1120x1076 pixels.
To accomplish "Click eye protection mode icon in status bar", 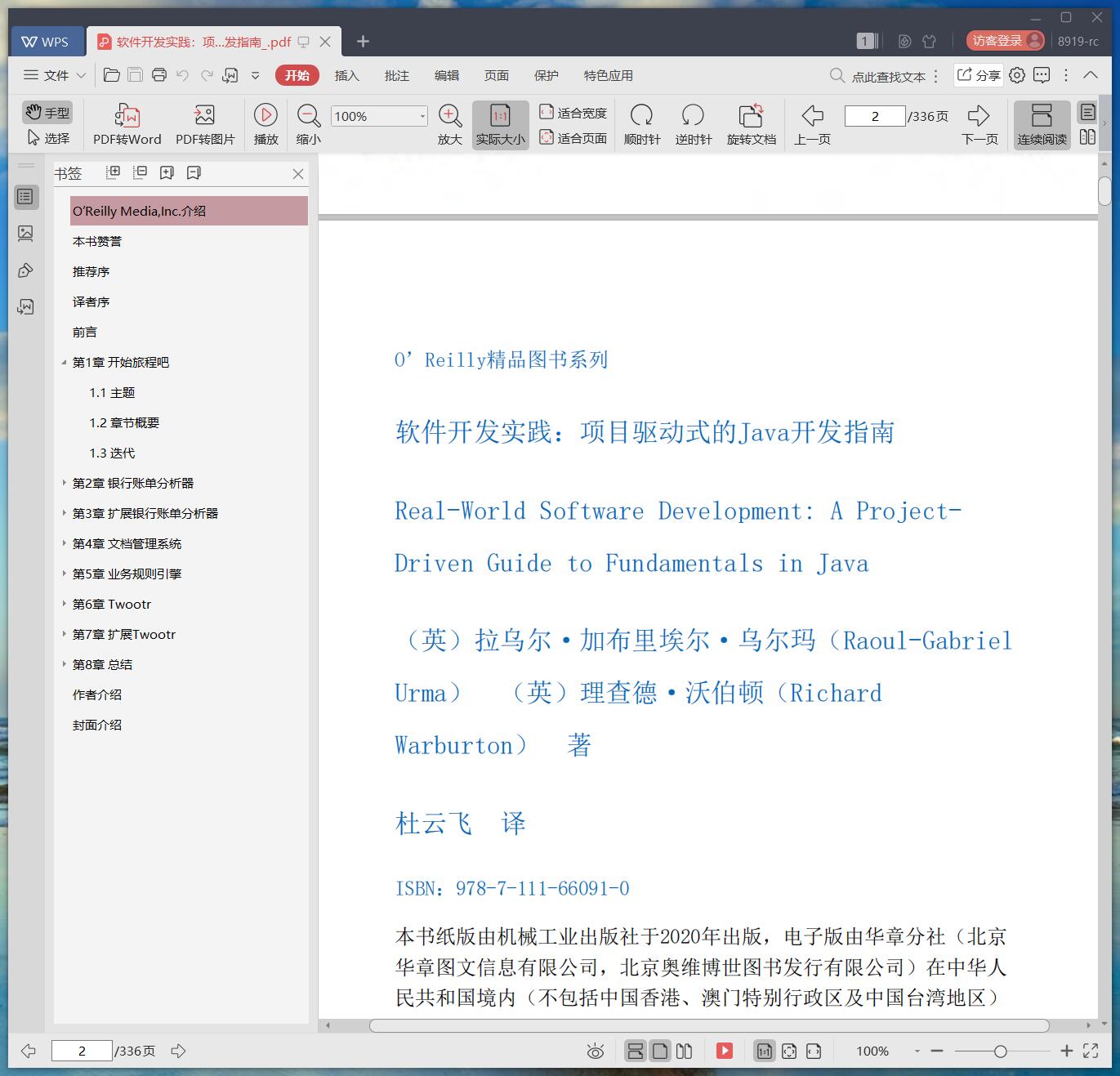I will (x=596, y=1051).
